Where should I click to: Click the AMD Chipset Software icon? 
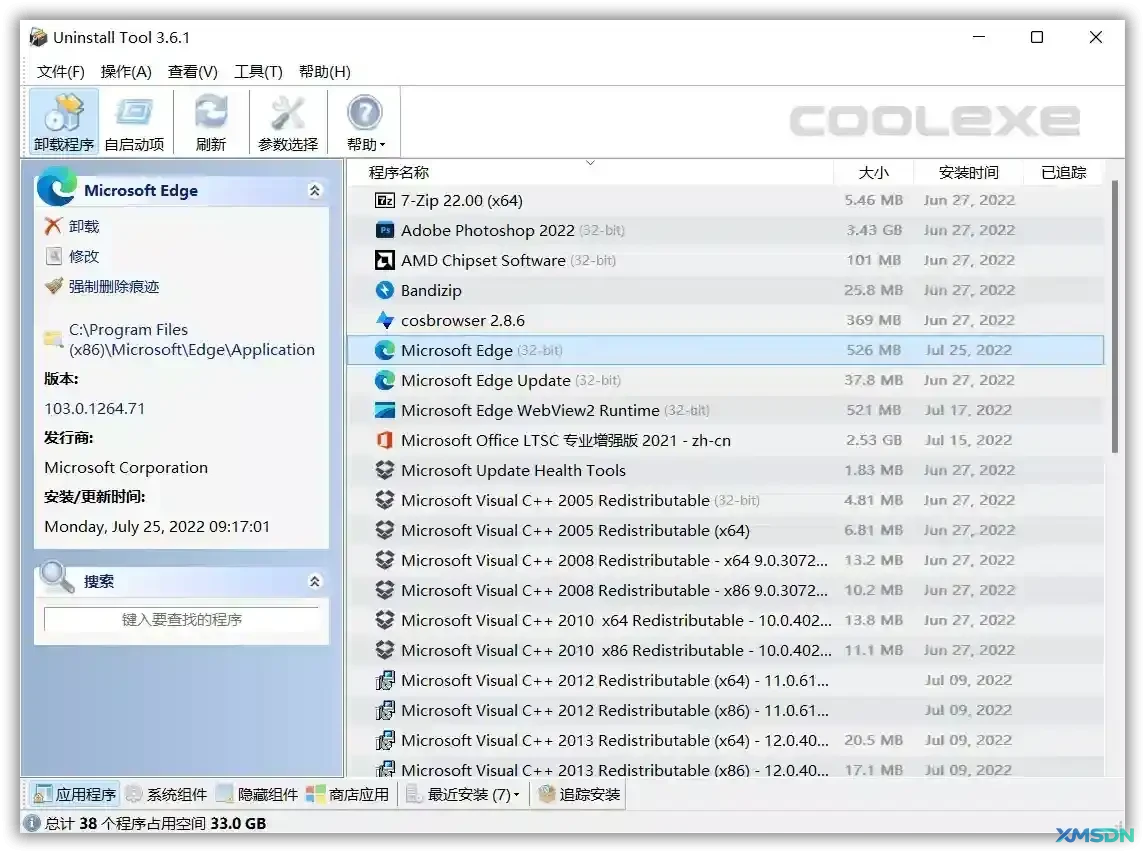[385, 260]
